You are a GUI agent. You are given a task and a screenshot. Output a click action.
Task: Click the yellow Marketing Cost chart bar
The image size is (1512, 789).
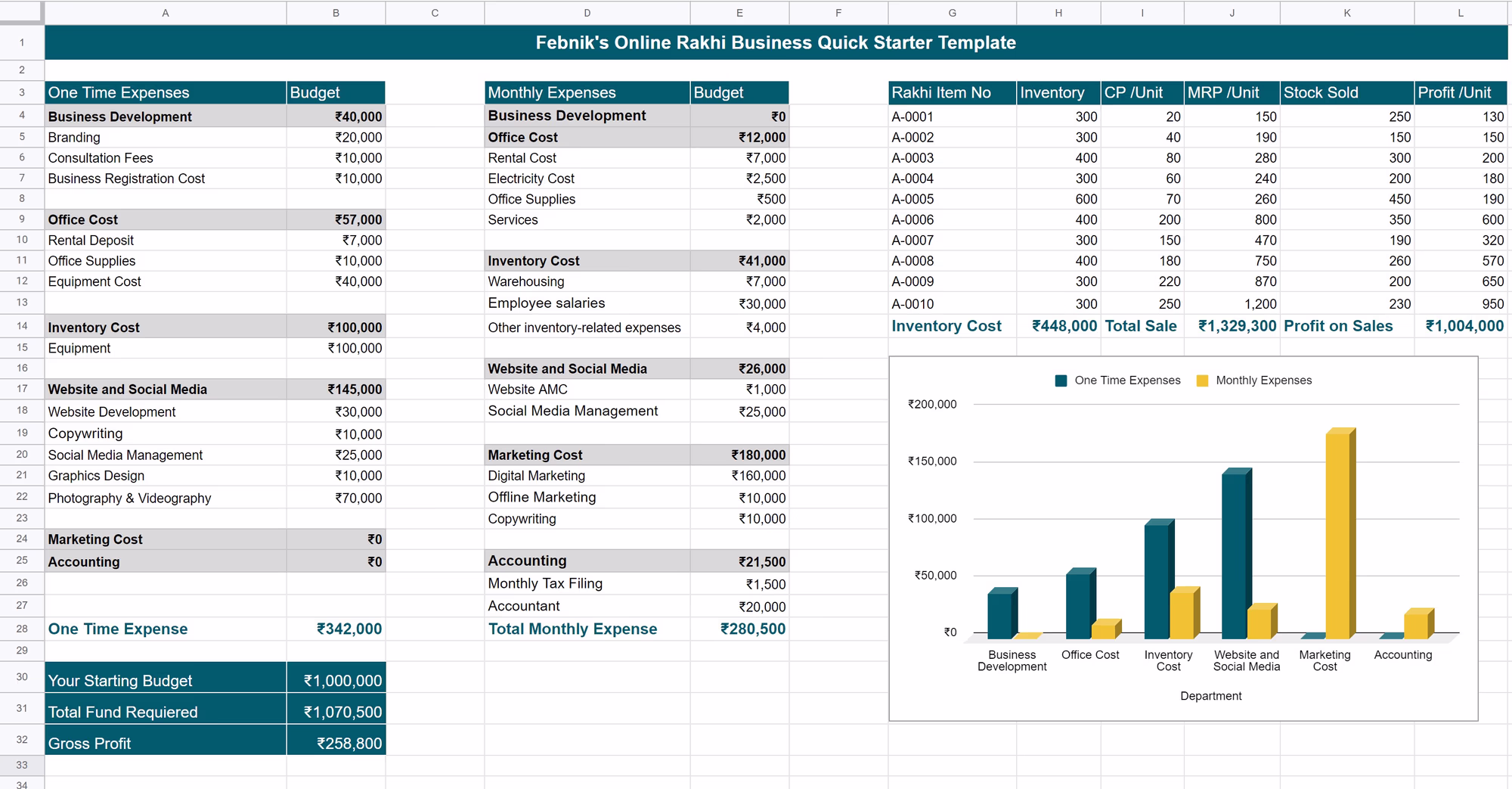(1337, 533)
